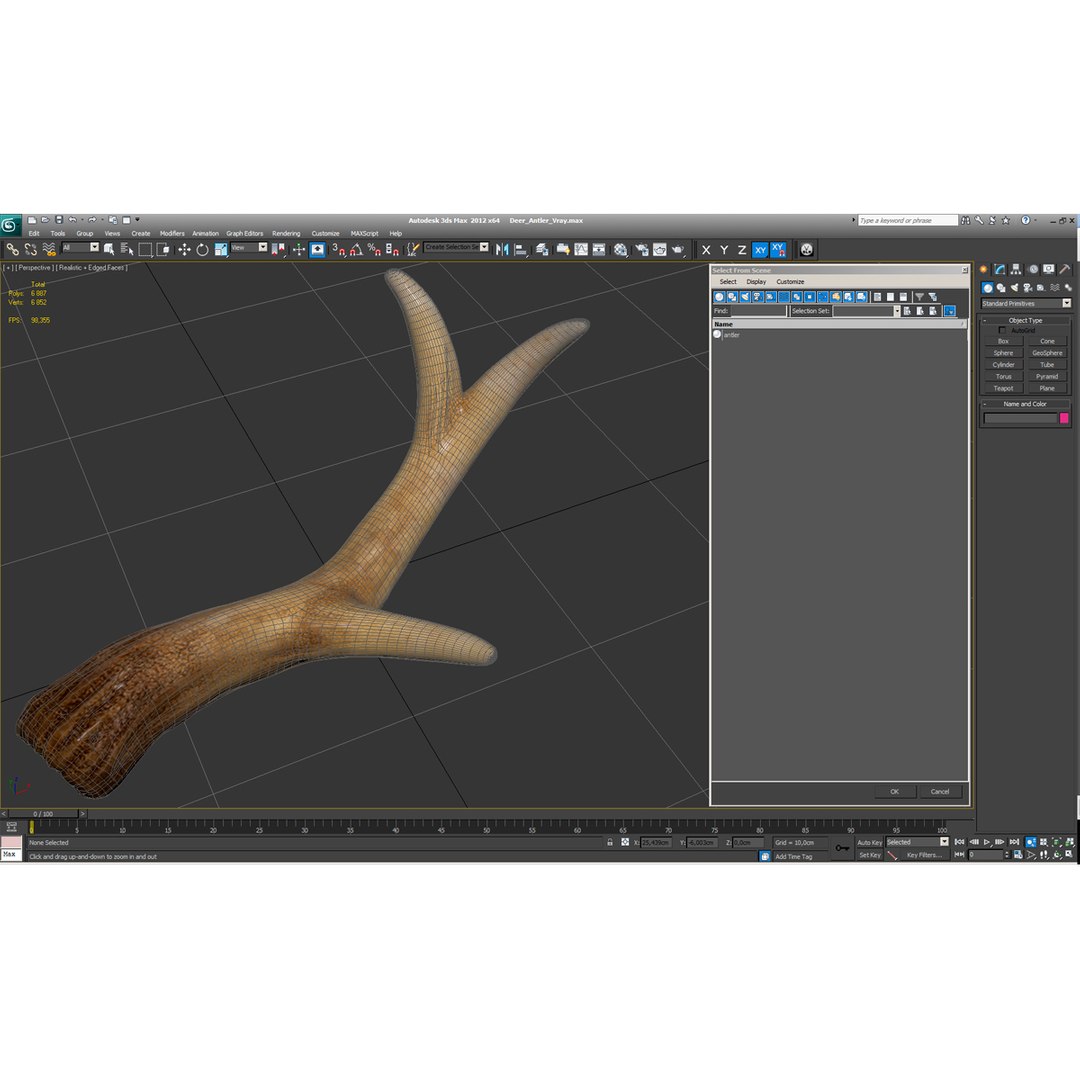Click the GeoSphere button
The width and height of the screenshot is (1080, 1080).
click(1047, 353)
